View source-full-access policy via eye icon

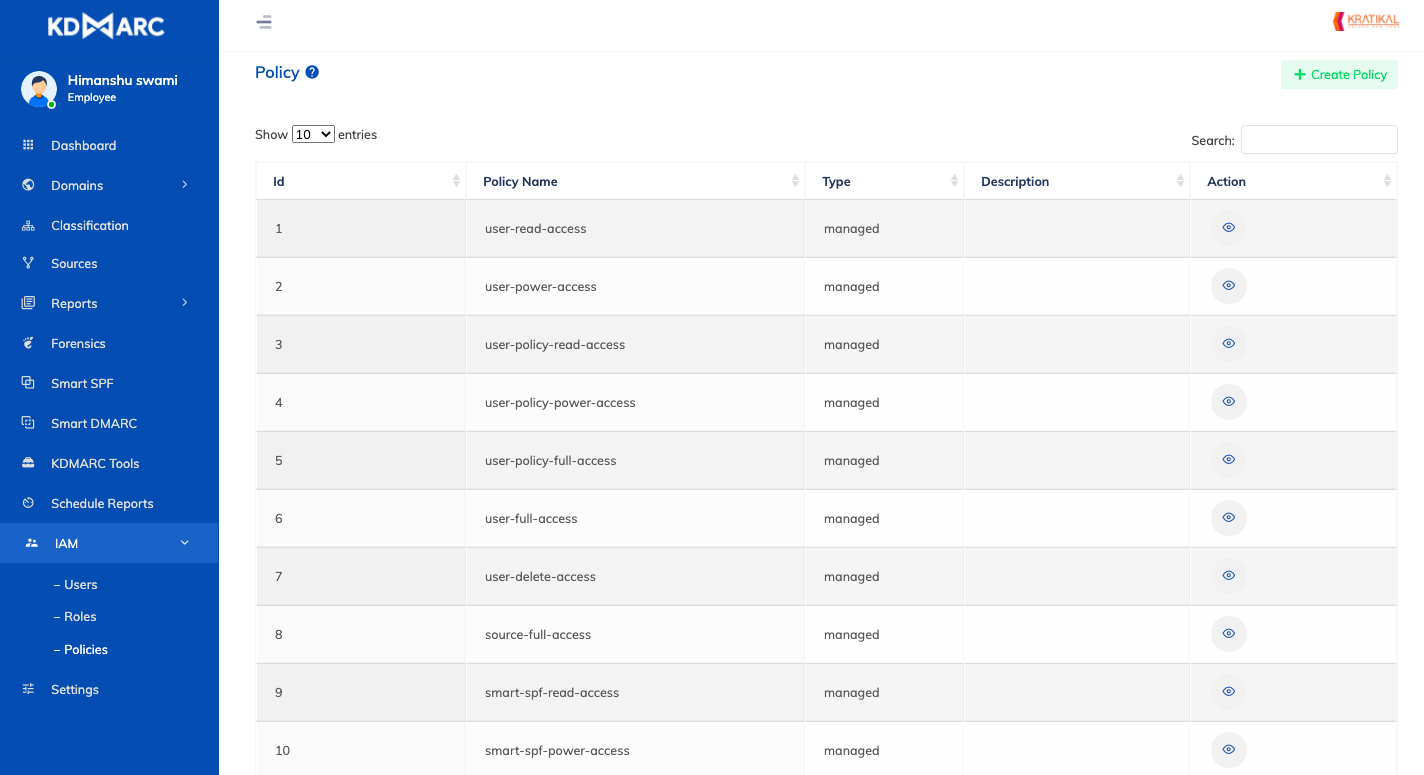click(x=1228, y=634)
